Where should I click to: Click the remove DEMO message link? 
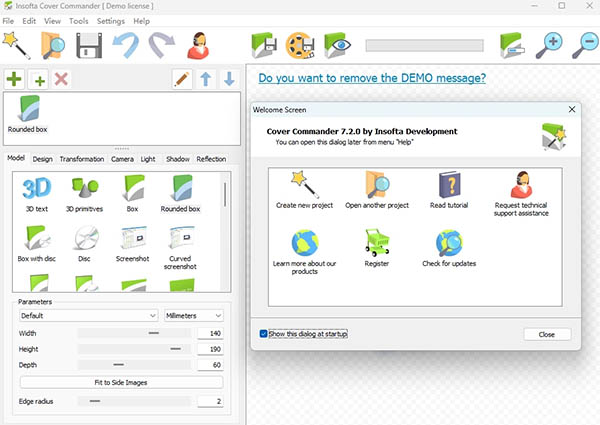372,78
